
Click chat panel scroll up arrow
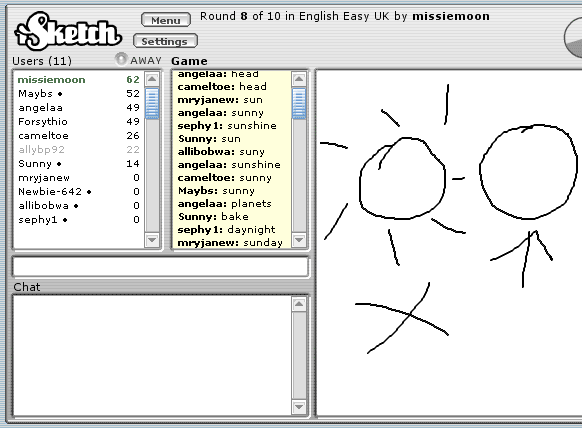point(299,304)
